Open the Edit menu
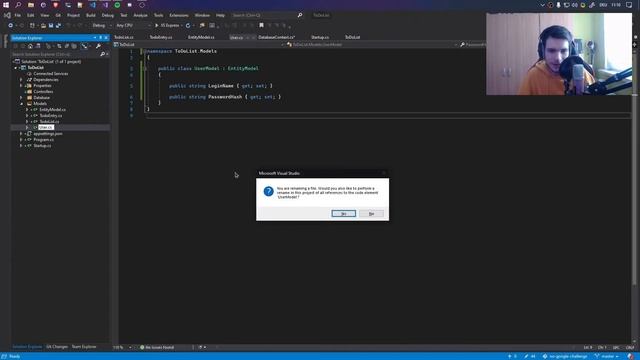The height and width of the screenshot is (360, 640). (31, 15)
